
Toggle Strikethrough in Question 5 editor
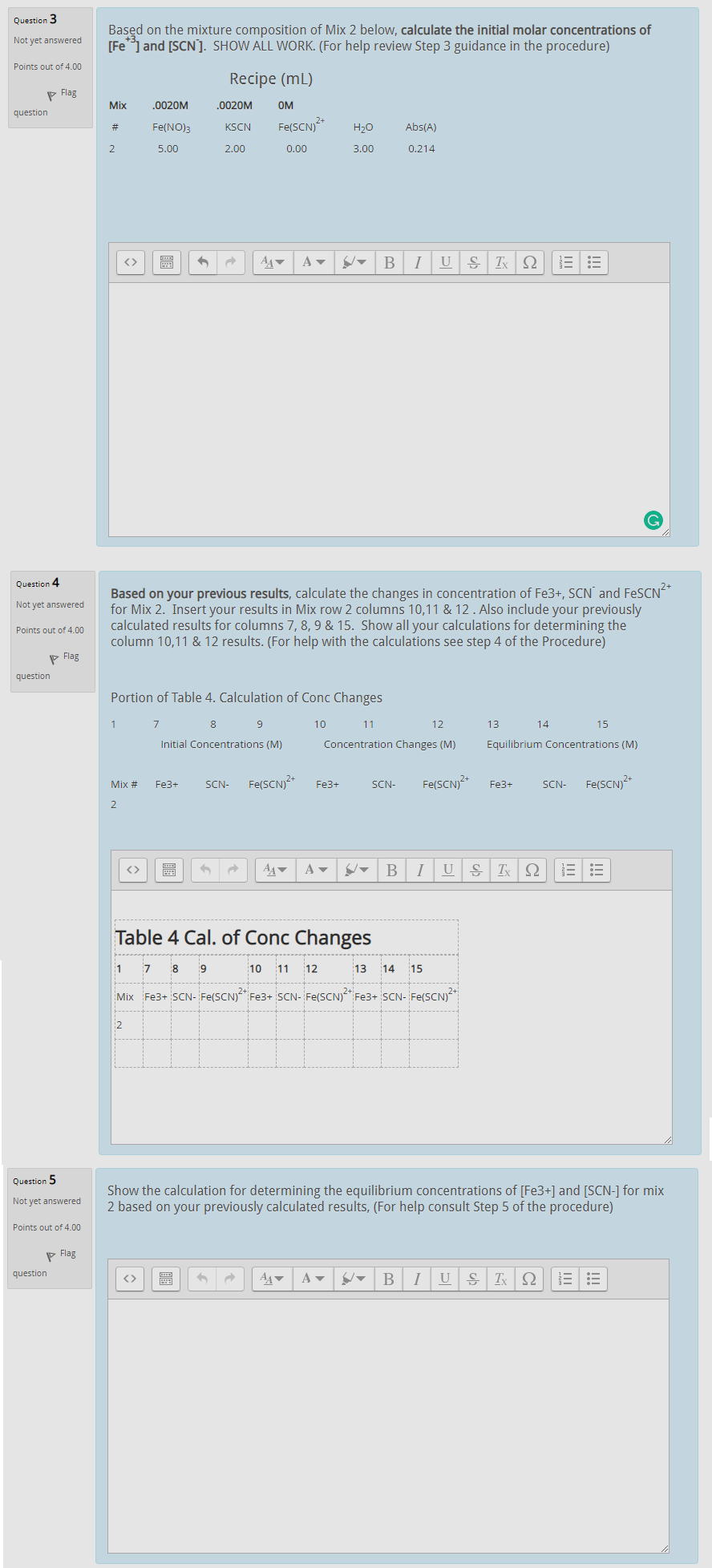click(x=473, y=1279)
